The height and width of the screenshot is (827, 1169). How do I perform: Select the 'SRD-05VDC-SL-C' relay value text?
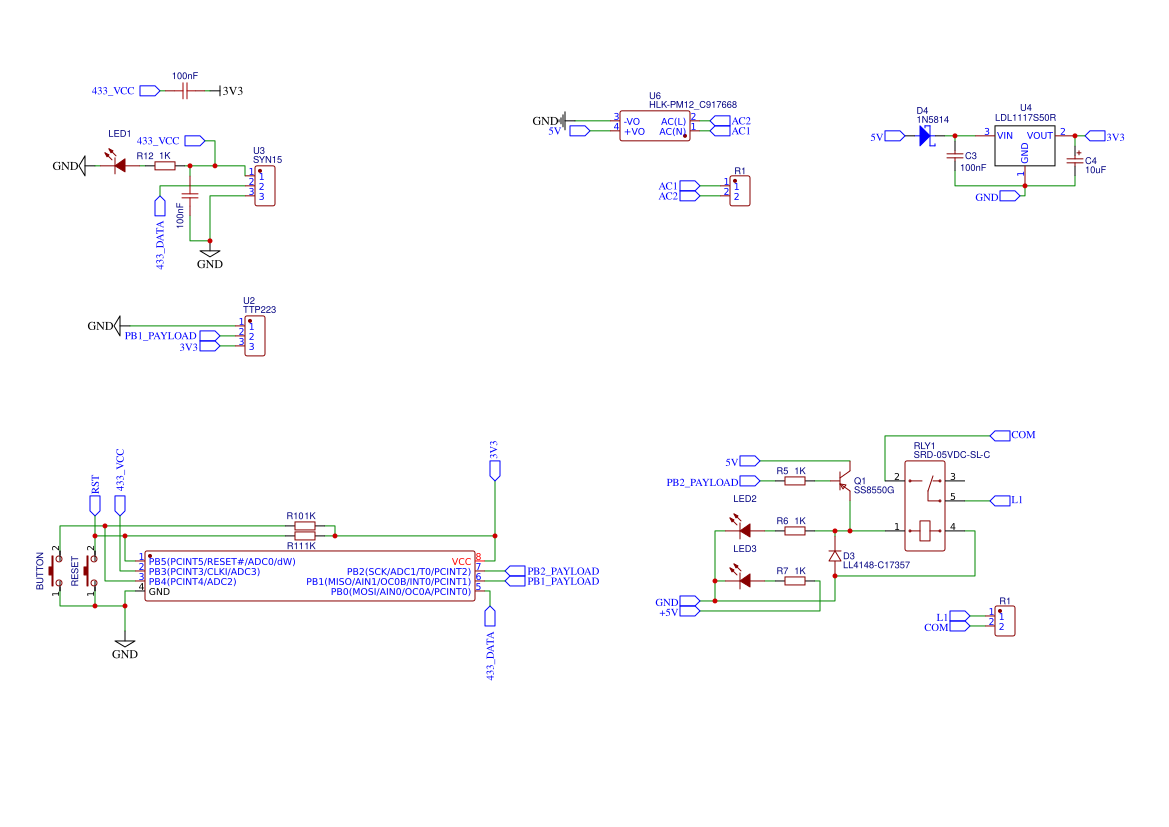coord(952,454)
